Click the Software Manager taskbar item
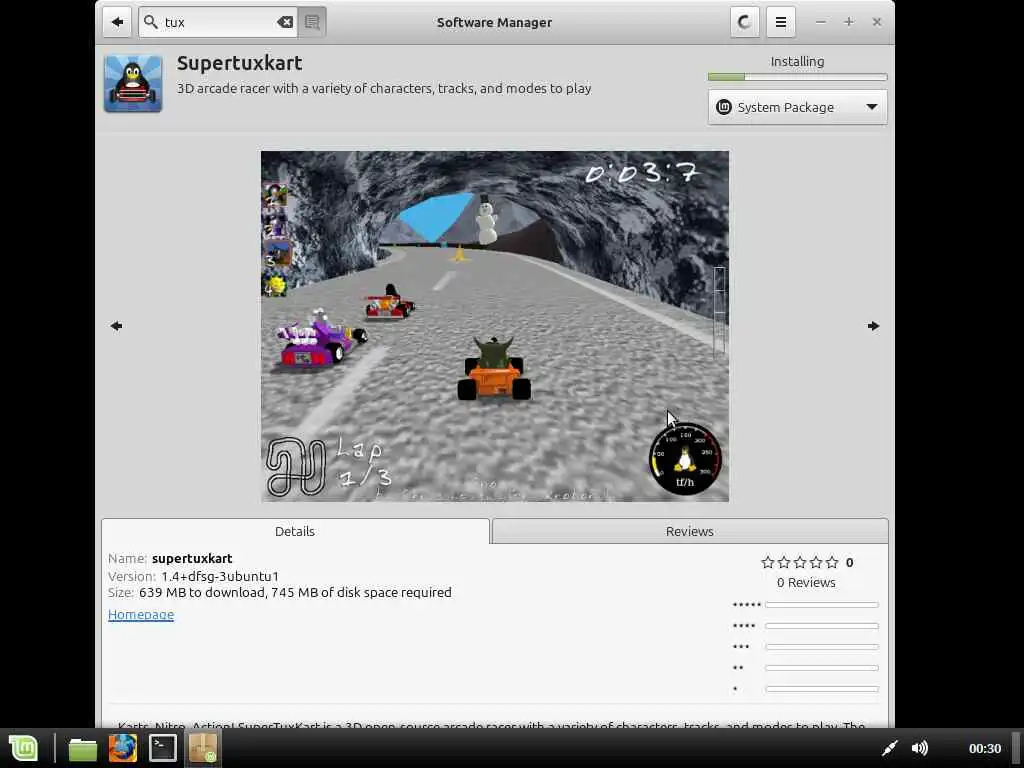Screen dimensions: 1024x768 pyautogui.click(x=202, y=748)
